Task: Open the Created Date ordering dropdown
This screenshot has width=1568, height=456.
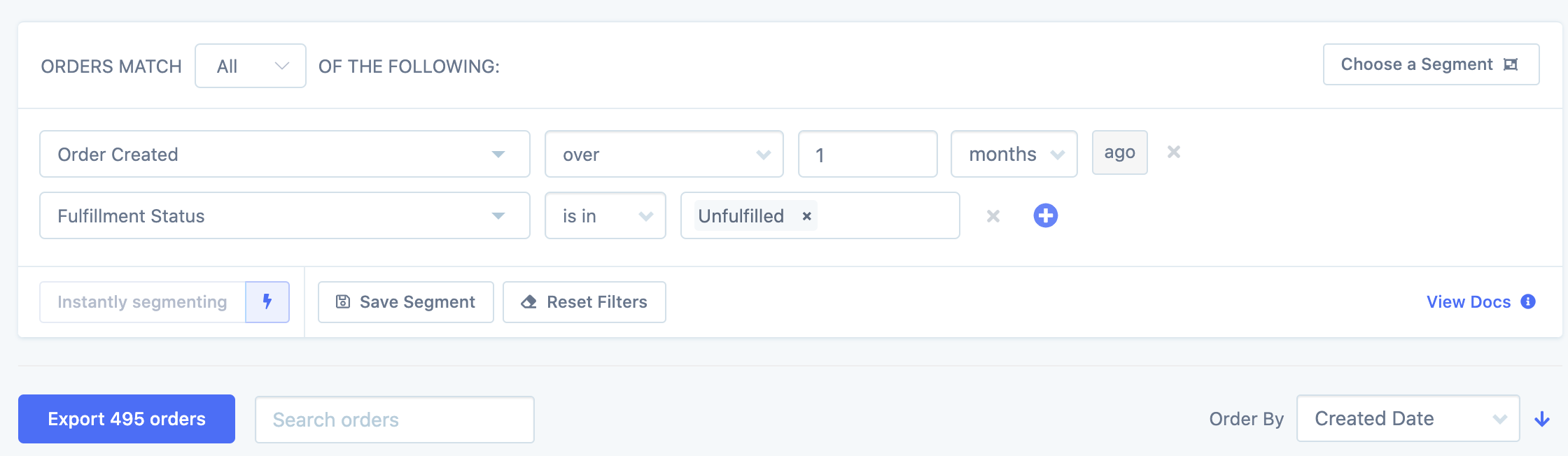Action: pyautogui.click(x=1408, y=418)
